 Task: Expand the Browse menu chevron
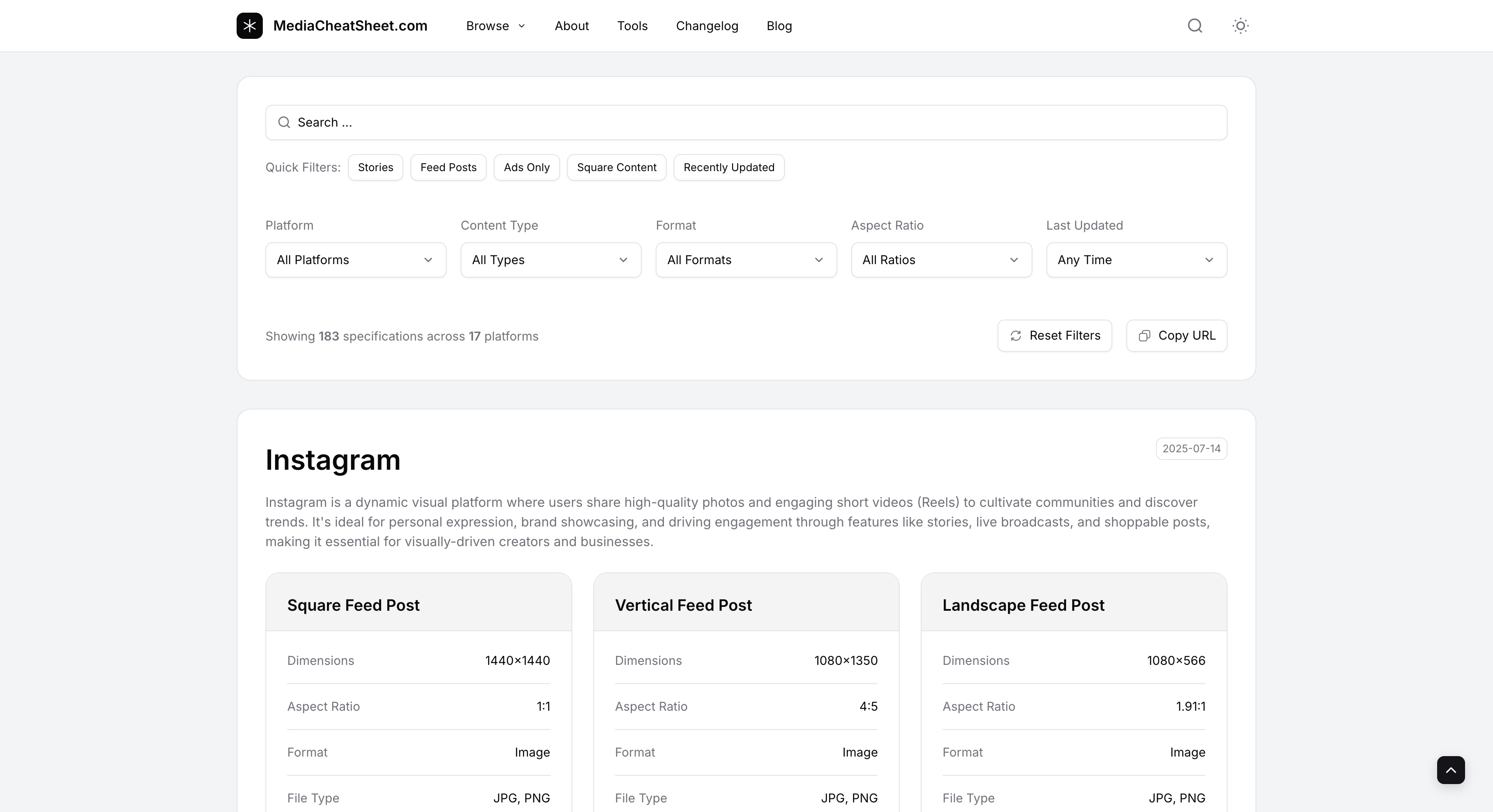tap(521, 26)
